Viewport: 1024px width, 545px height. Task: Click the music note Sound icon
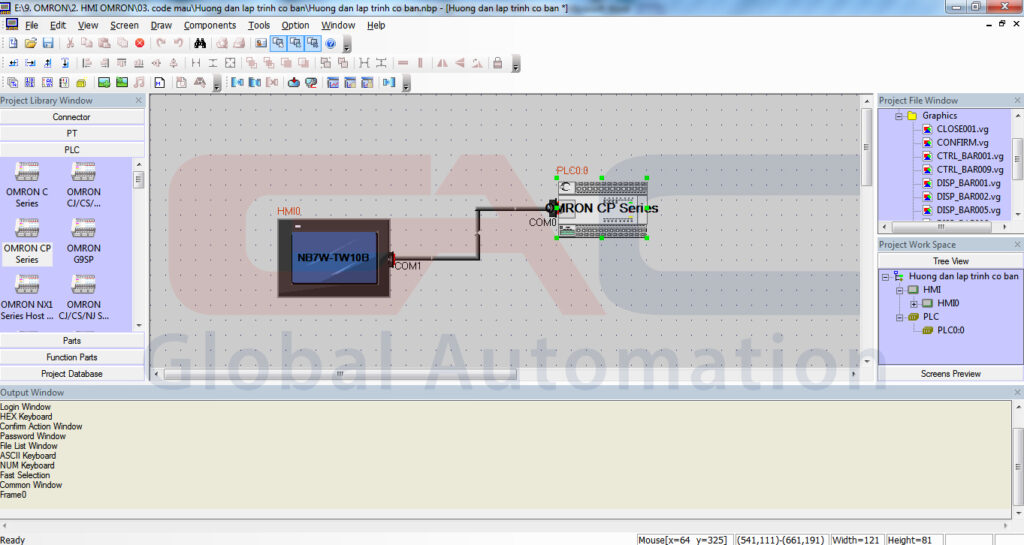point(139,82)
